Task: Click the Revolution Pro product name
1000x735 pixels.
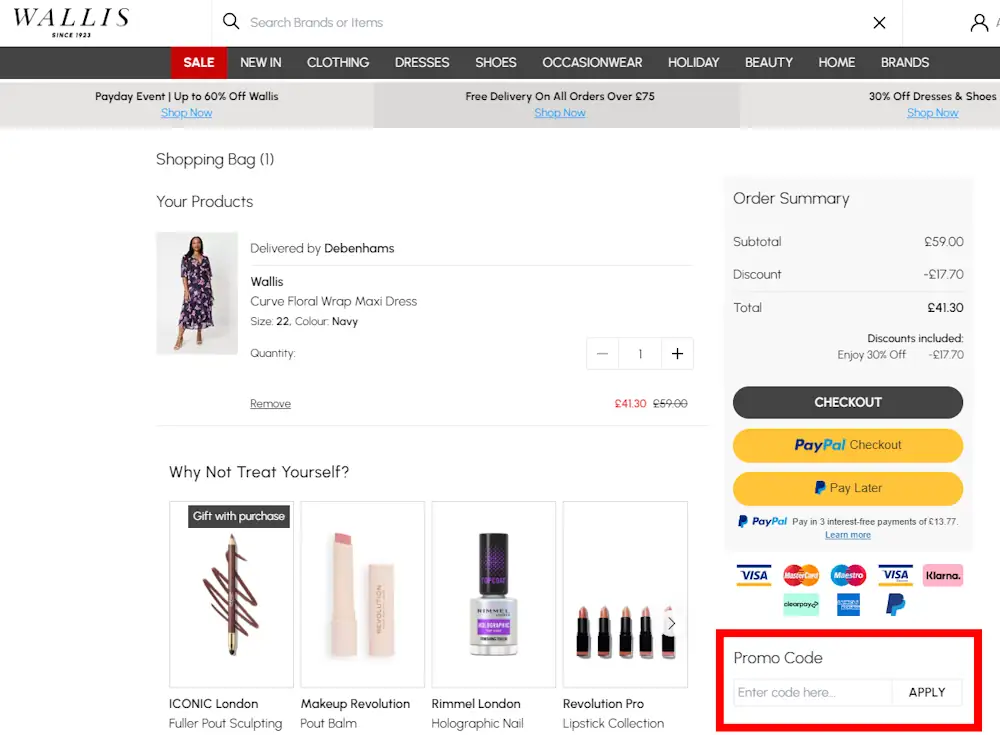Action: [603, 704]
